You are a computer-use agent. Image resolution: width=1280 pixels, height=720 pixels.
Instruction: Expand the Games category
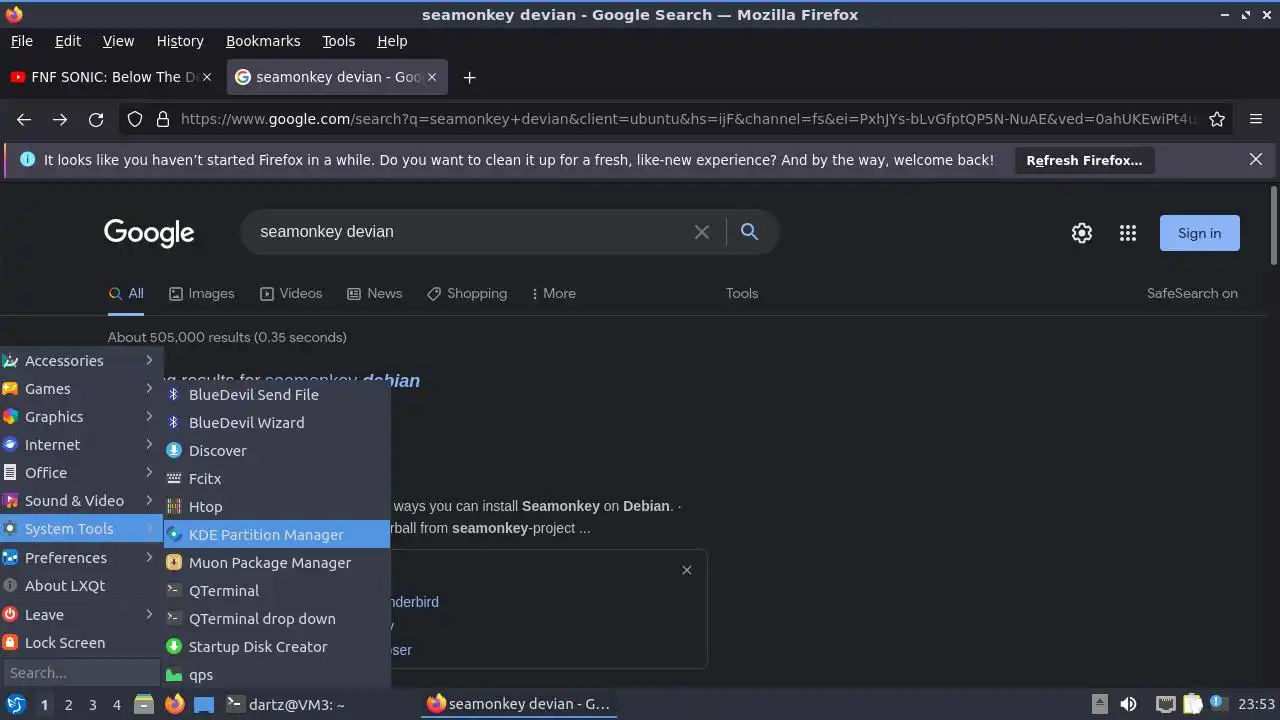(x=80, y=389)
